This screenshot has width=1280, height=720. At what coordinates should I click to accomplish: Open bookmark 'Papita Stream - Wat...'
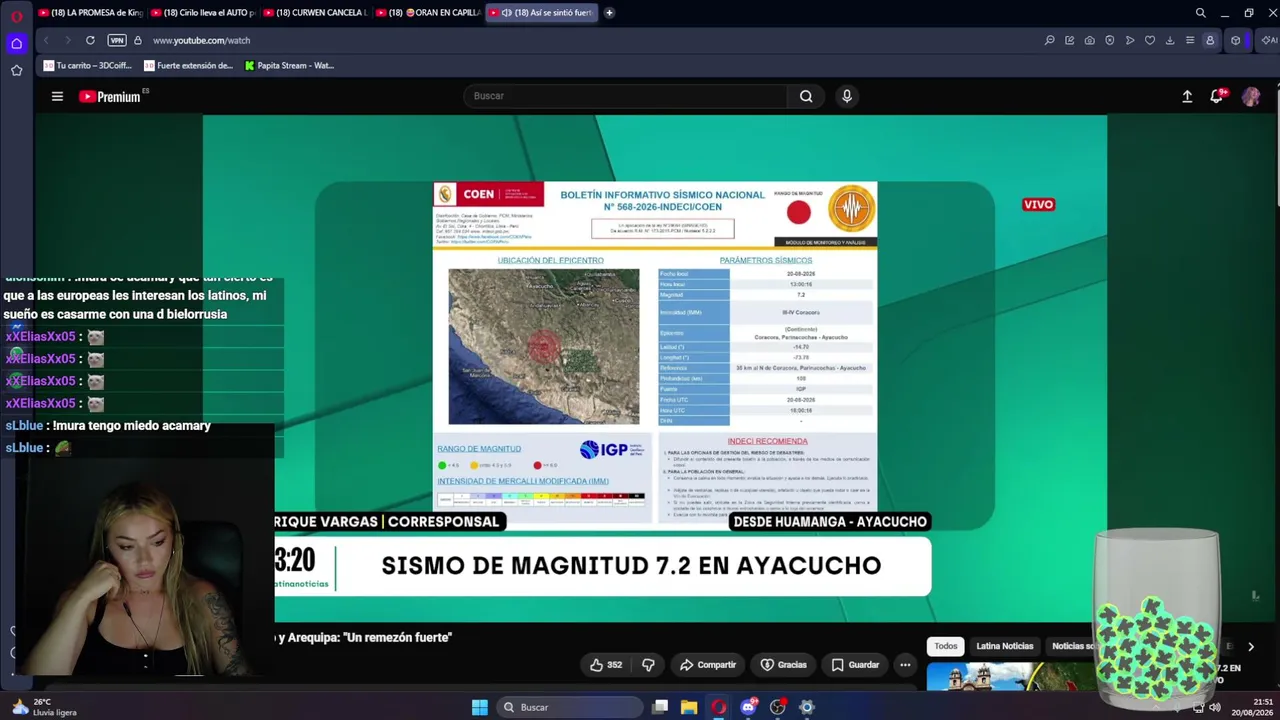[290, 66]
